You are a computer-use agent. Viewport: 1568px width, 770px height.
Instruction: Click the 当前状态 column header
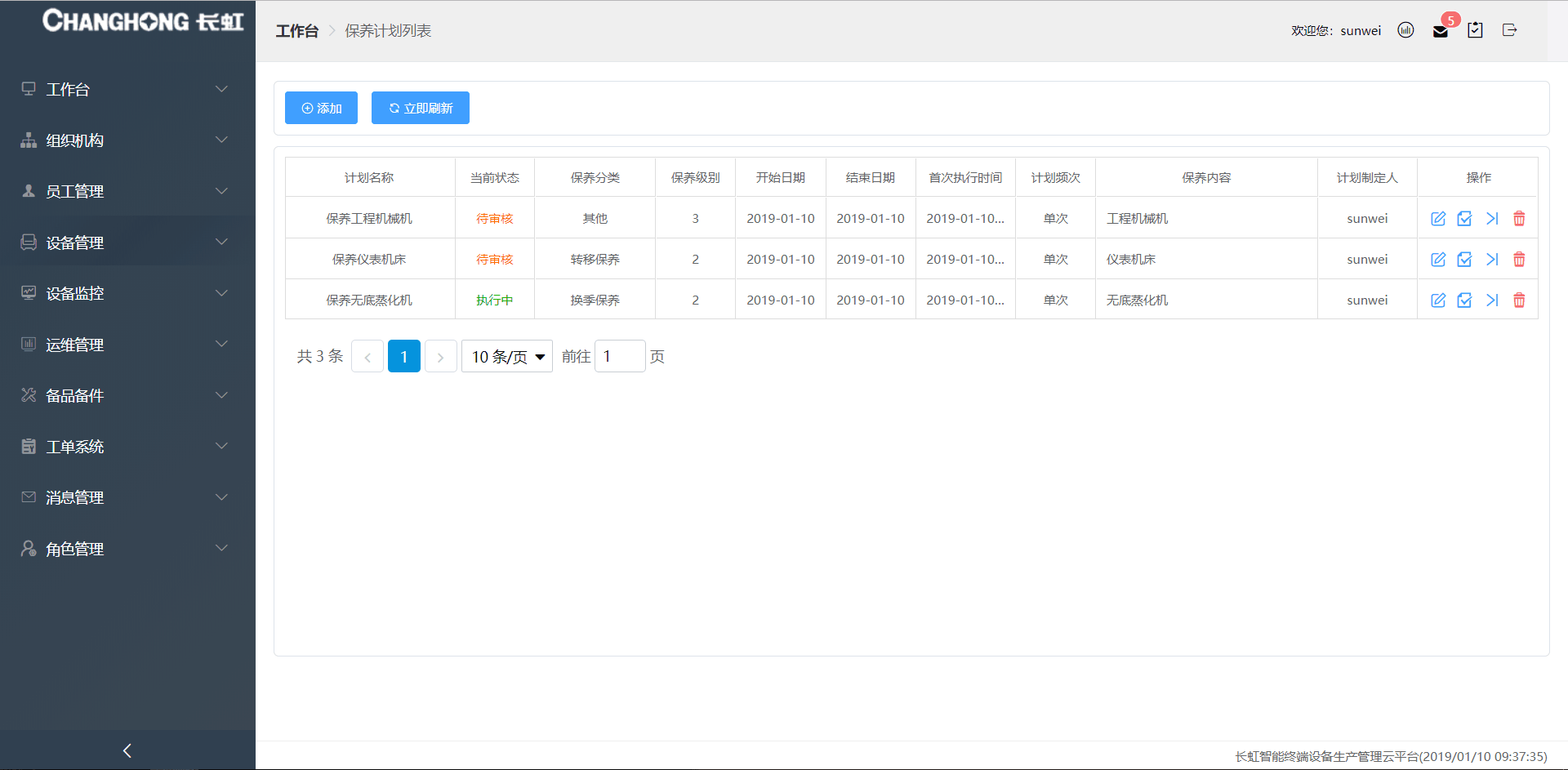coord(495,178)
